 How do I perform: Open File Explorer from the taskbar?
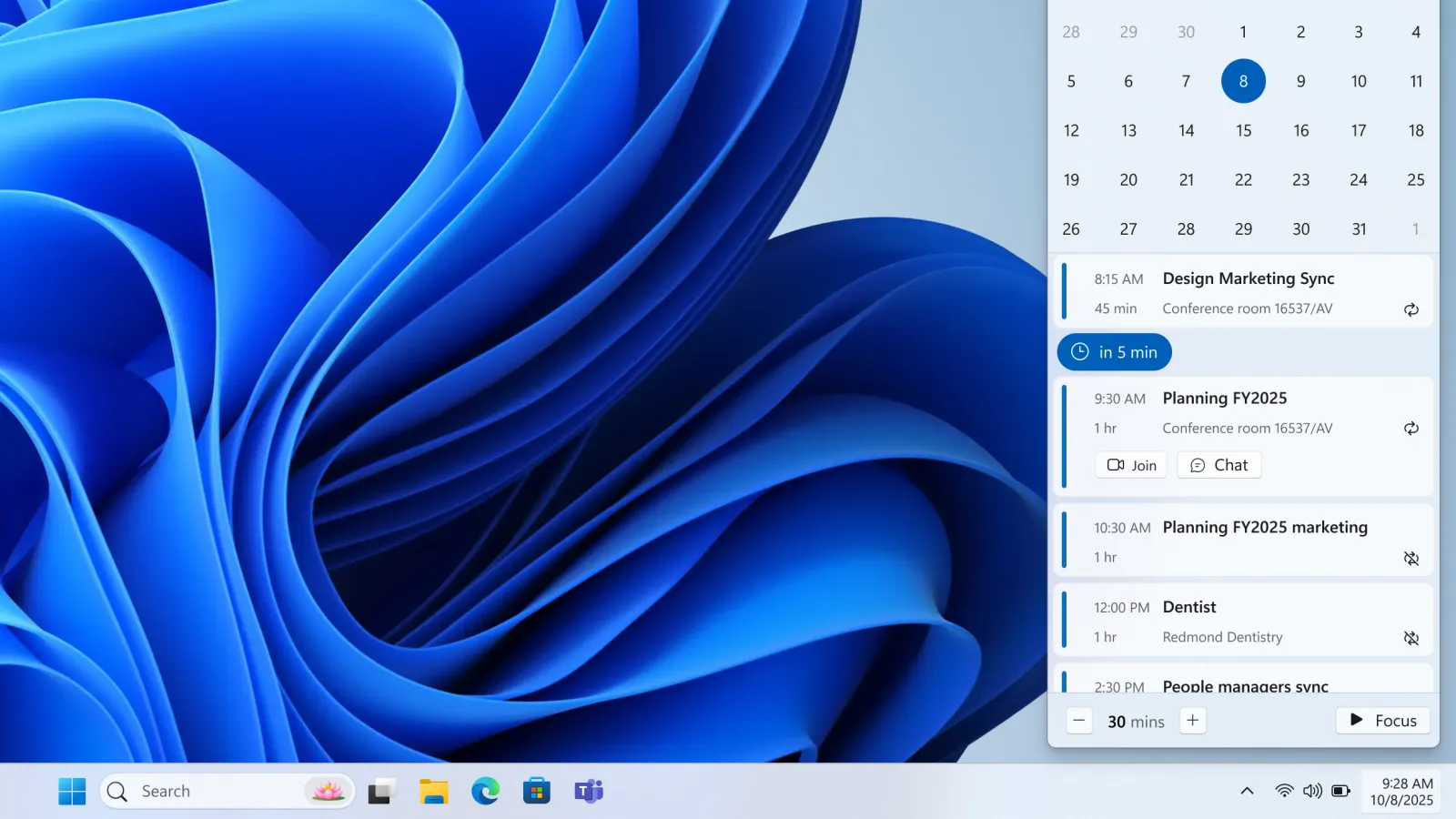click(x=434, y=791)
